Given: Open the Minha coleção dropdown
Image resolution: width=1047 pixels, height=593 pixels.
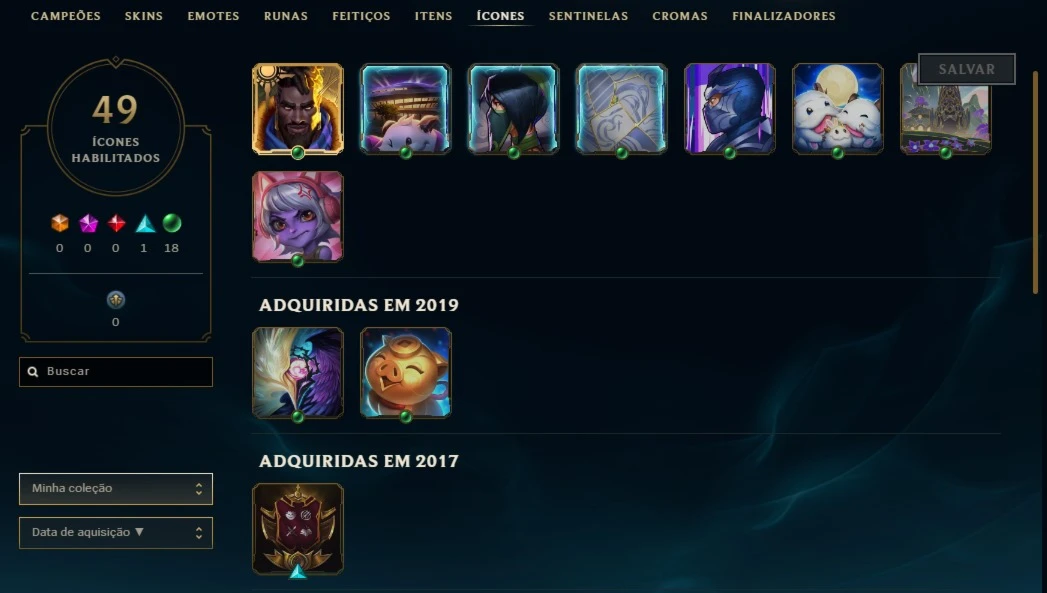Looking at the screenshot, I should tap(116, 489).
